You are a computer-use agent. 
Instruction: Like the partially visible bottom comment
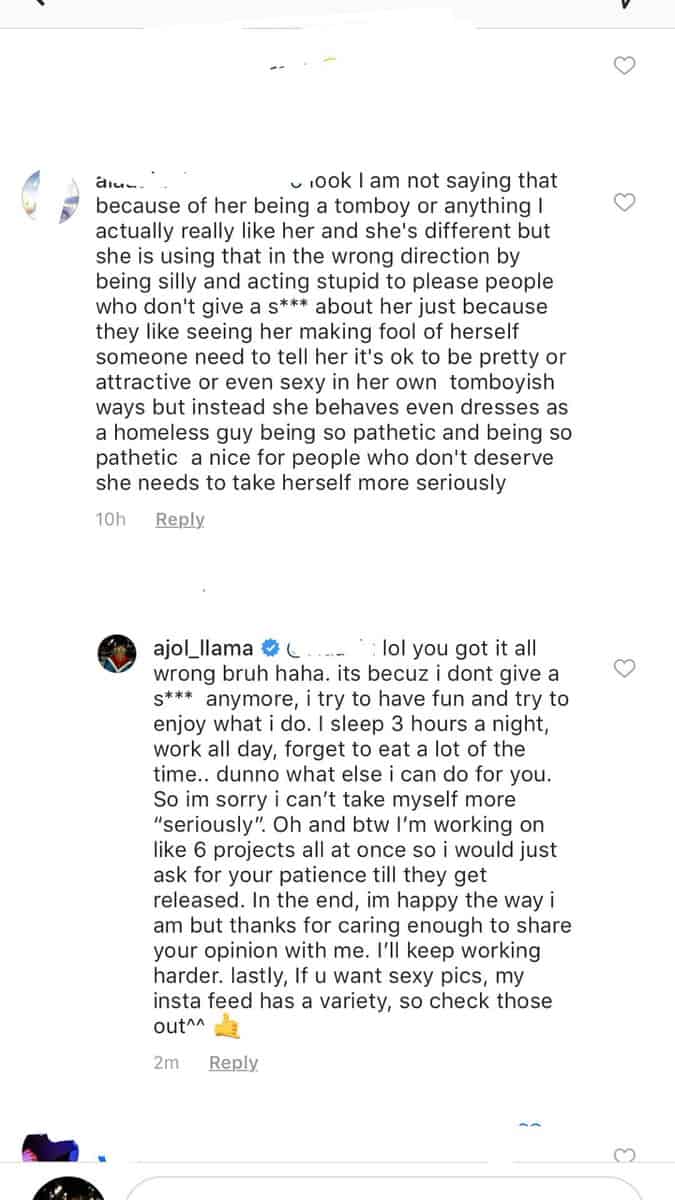pos(624,1156)
